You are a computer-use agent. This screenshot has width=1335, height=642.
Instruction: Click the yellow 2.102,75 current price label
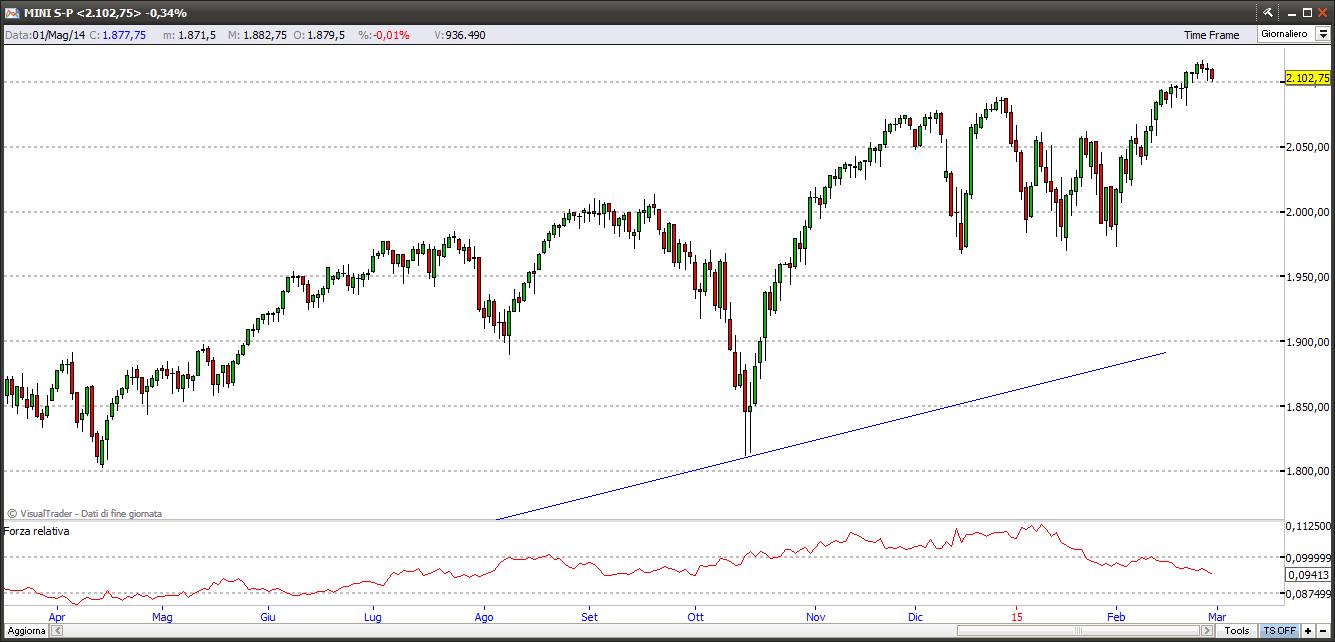1307,78
